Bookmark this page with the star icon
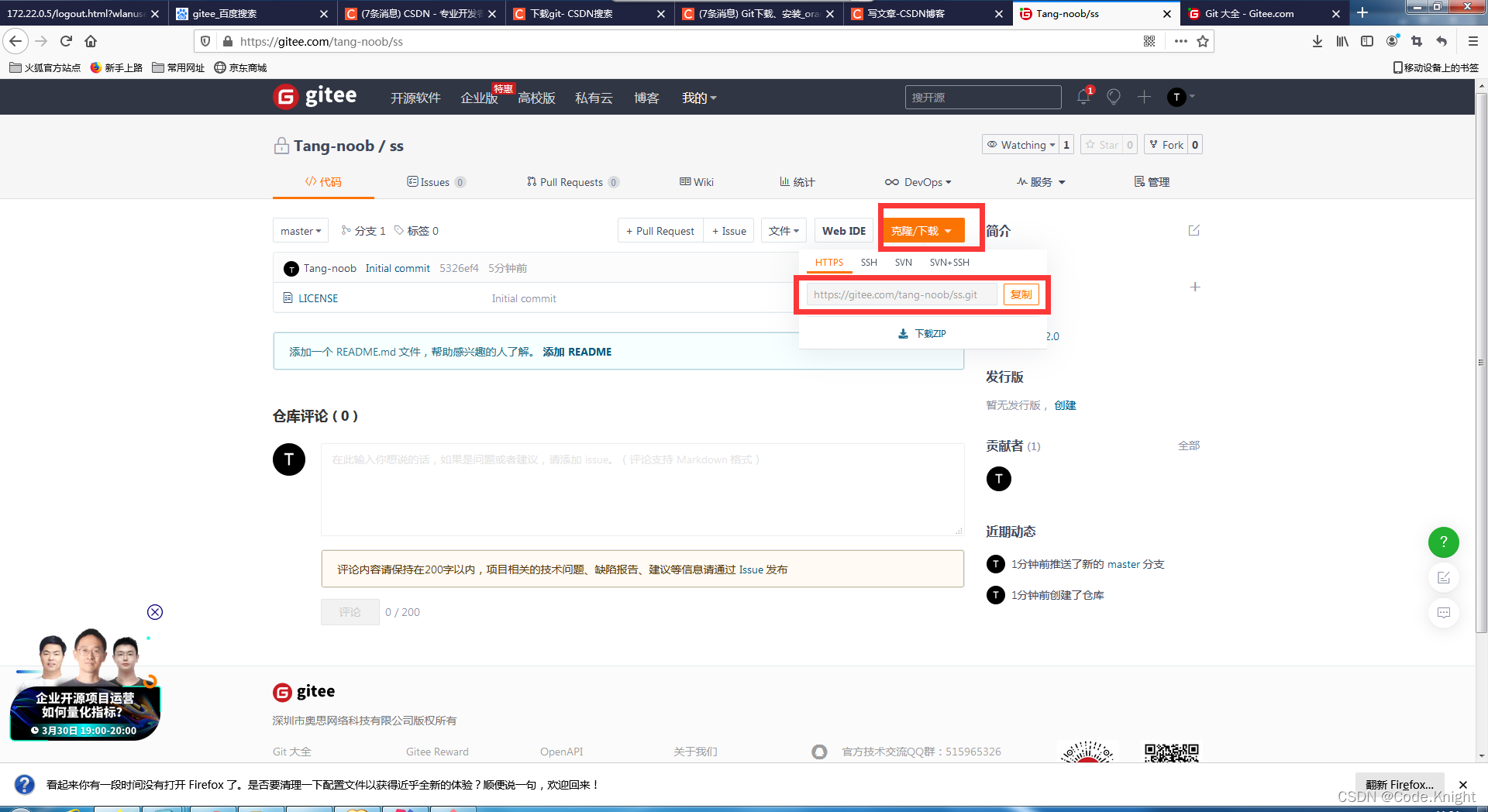The image size is (1488, 812). 1203,41
